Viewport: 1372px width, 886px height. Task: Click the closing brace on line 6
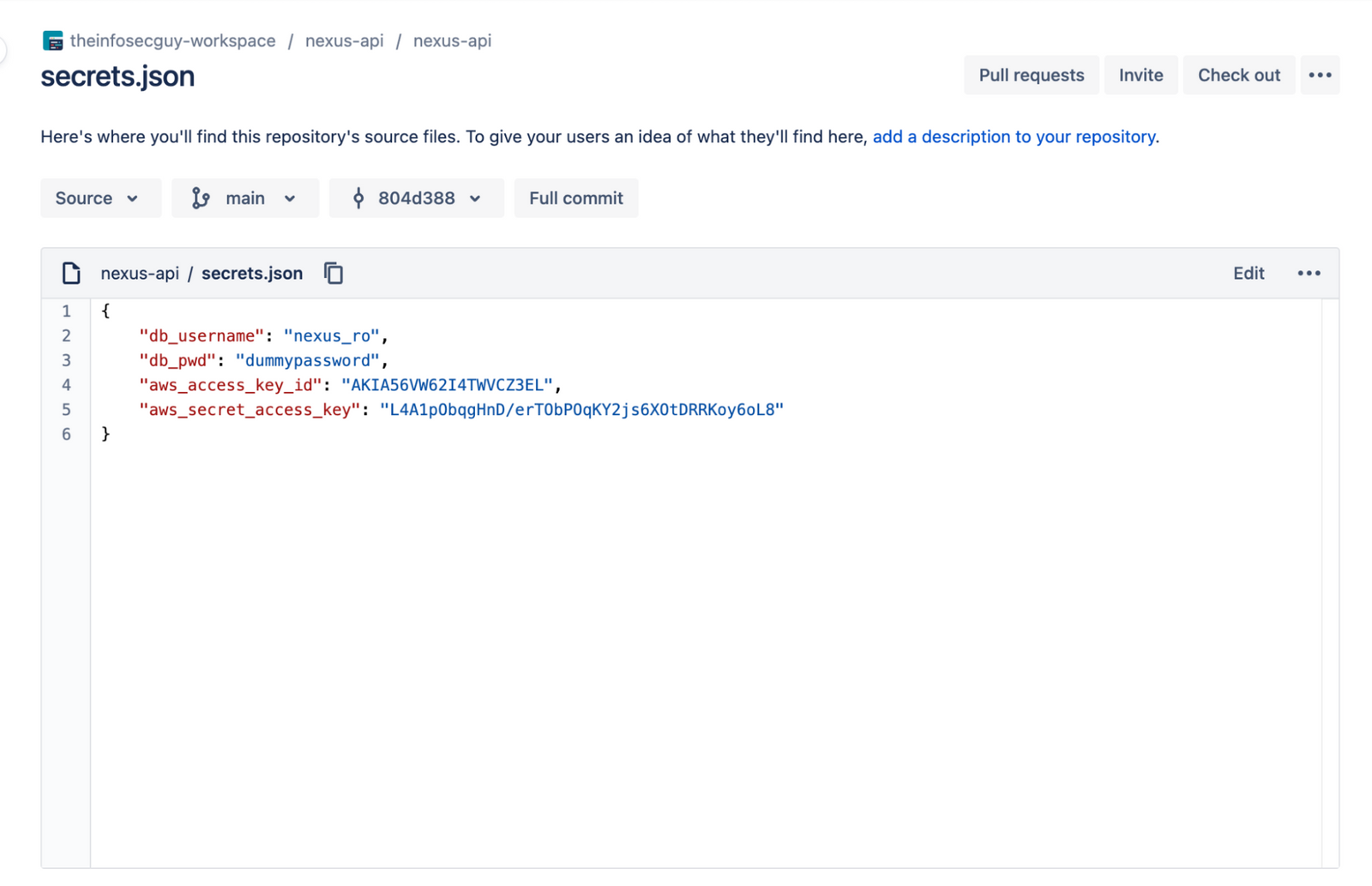click(105, 434)
